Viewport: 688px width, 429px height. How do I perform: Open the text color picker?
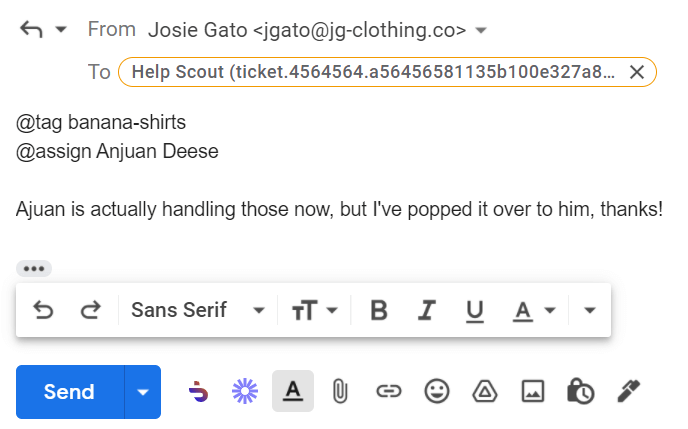(534, 311)
